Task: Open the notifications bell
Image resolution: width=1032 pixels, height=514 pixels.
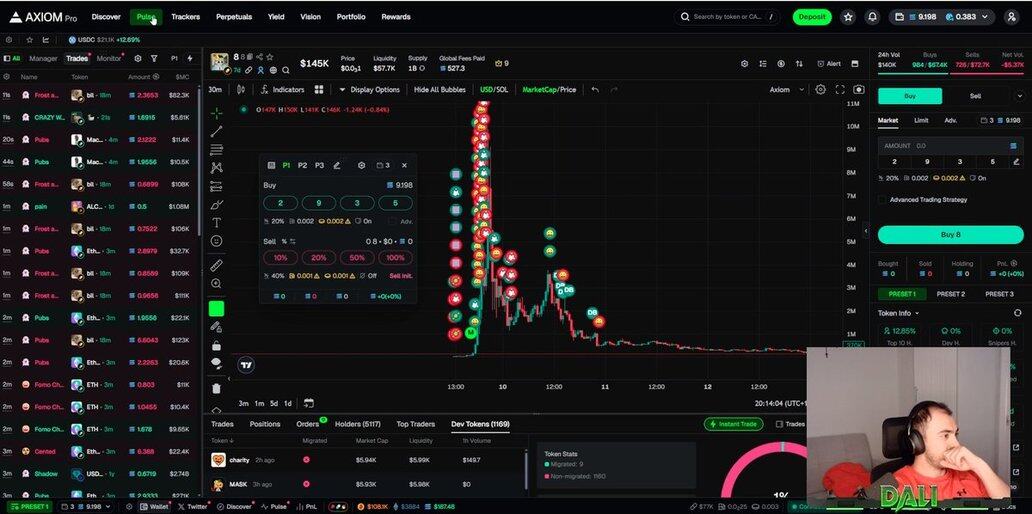Action: (872, 17)
